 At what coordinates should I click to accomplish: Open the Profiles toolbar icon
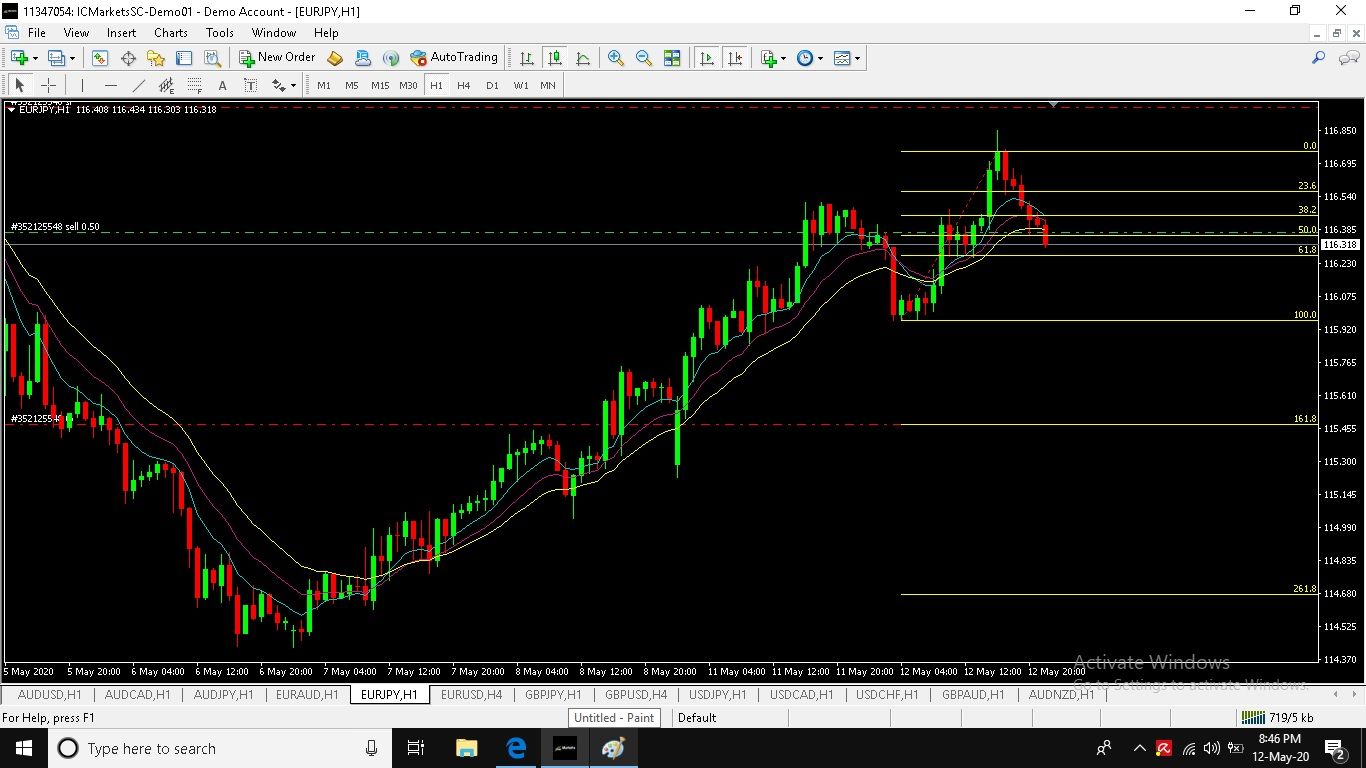57,58
